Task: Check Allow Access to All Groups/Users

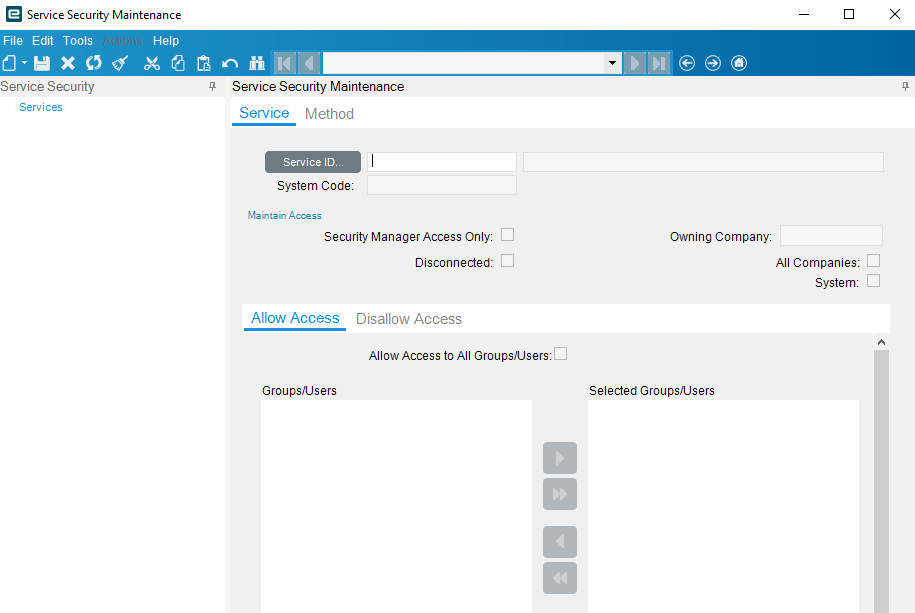Action: [x=560, y=354]
